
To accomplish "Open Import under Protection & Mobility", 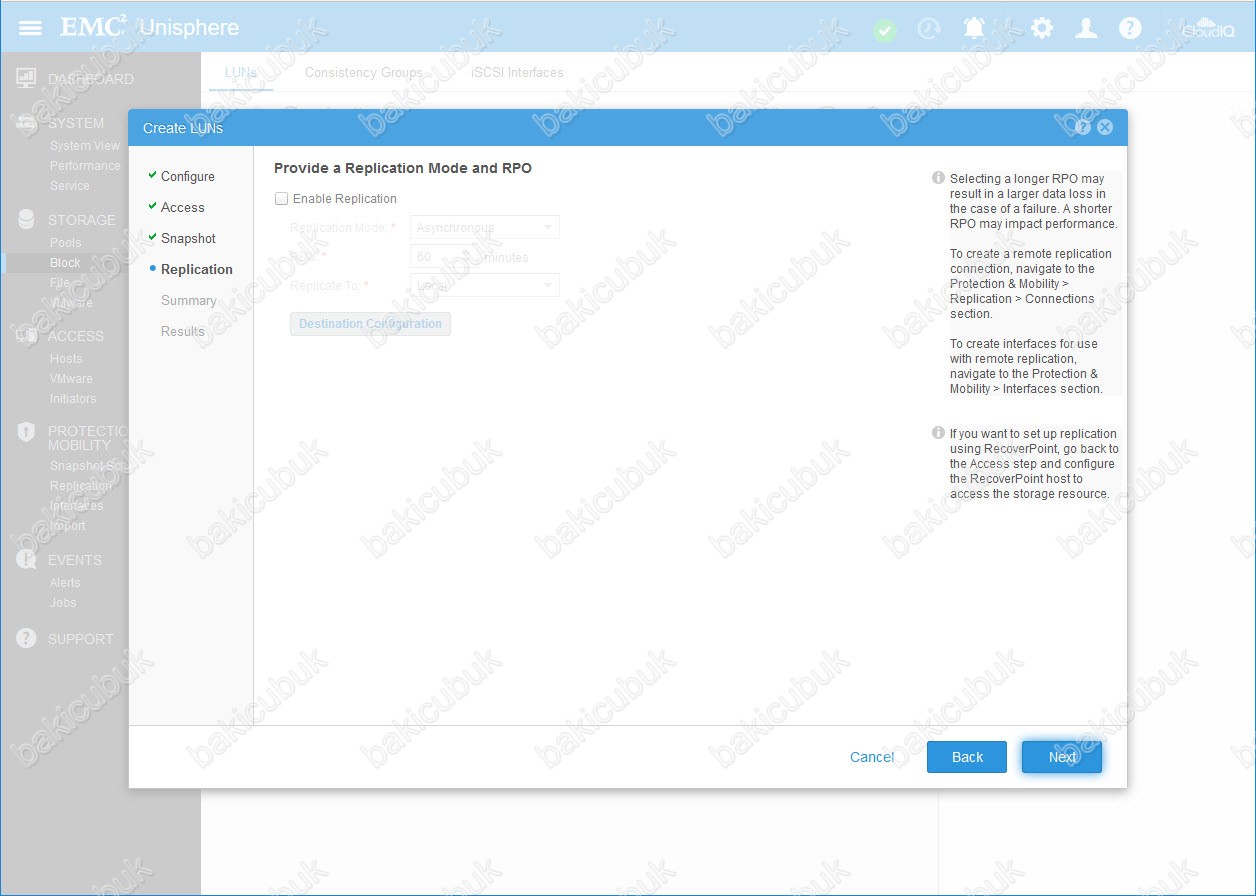I will [x=68, y=526].
